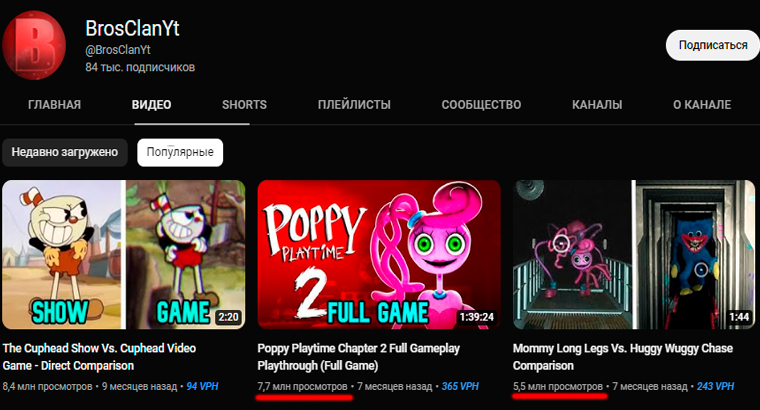Click the 1:39:24 duration badge
Image resolution: width=760 pixels, height=410 pixels.
(x=477, y=317)
